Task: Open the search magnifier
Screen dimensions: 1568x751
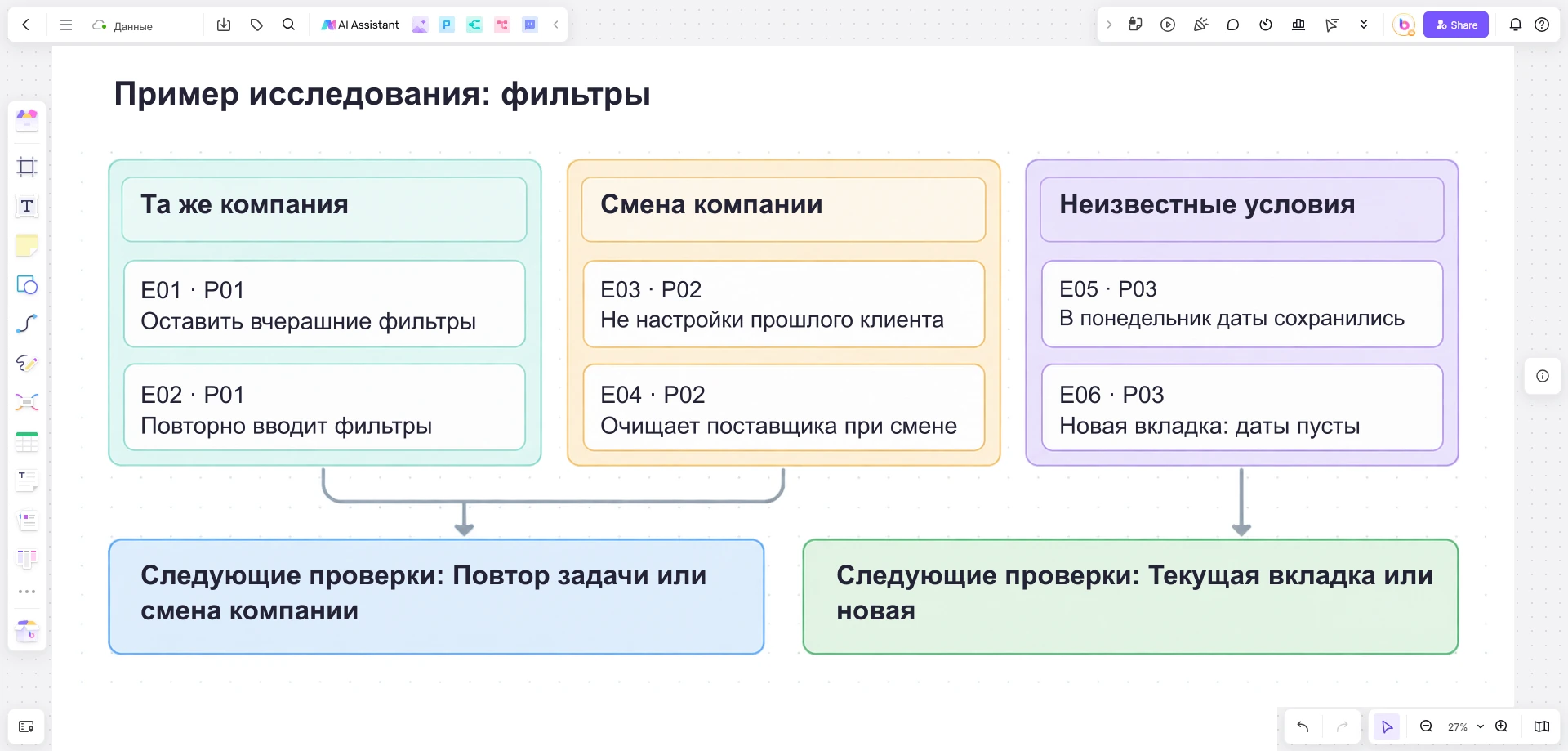Action: (288, 25)
